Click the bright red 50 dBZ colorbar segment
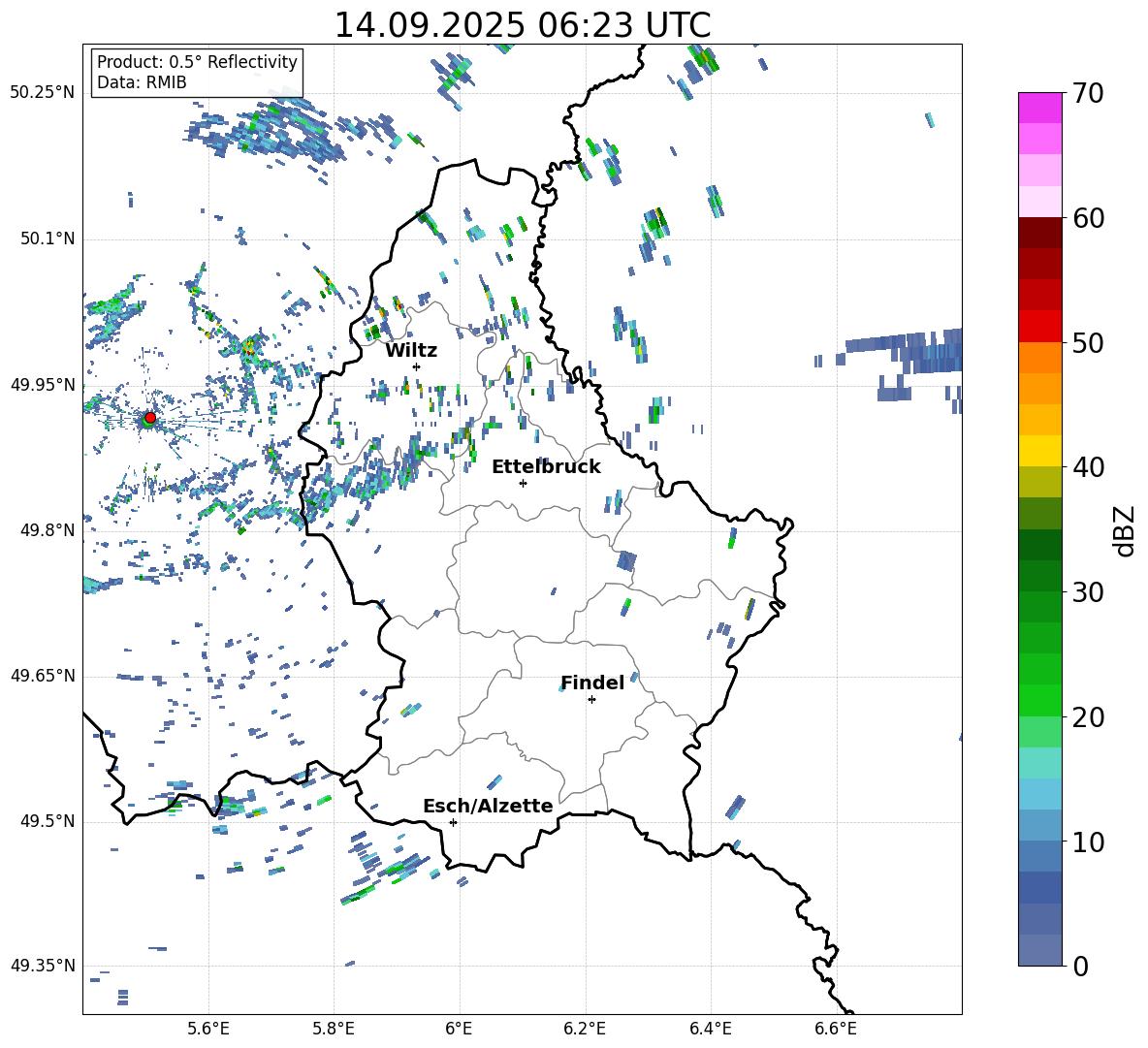This screenshot has width=1148, height=1048. point(1039,327)
